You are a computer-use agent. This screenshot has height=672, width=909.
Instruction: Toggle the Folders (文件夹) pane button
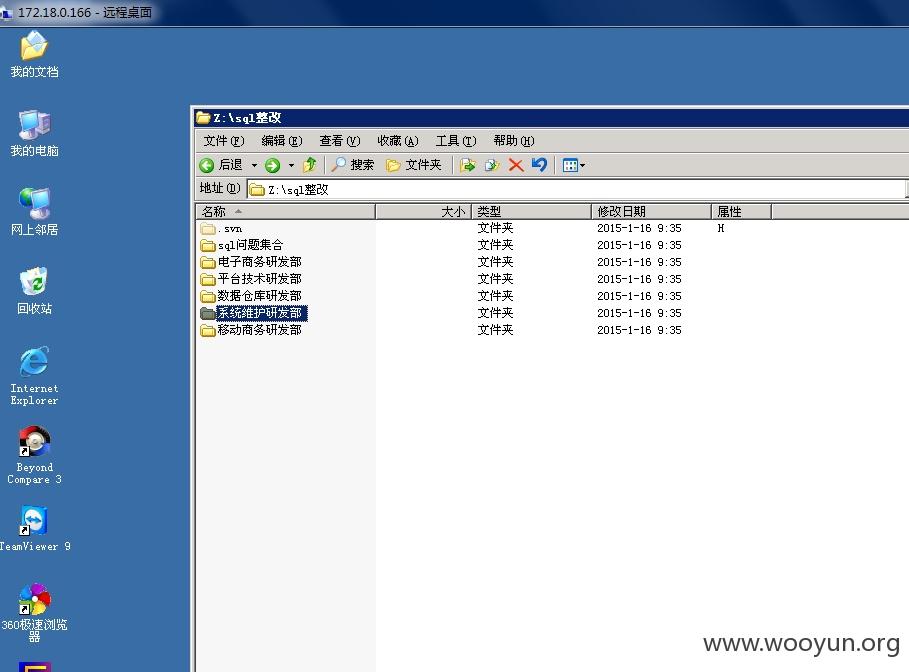point(413,165)
